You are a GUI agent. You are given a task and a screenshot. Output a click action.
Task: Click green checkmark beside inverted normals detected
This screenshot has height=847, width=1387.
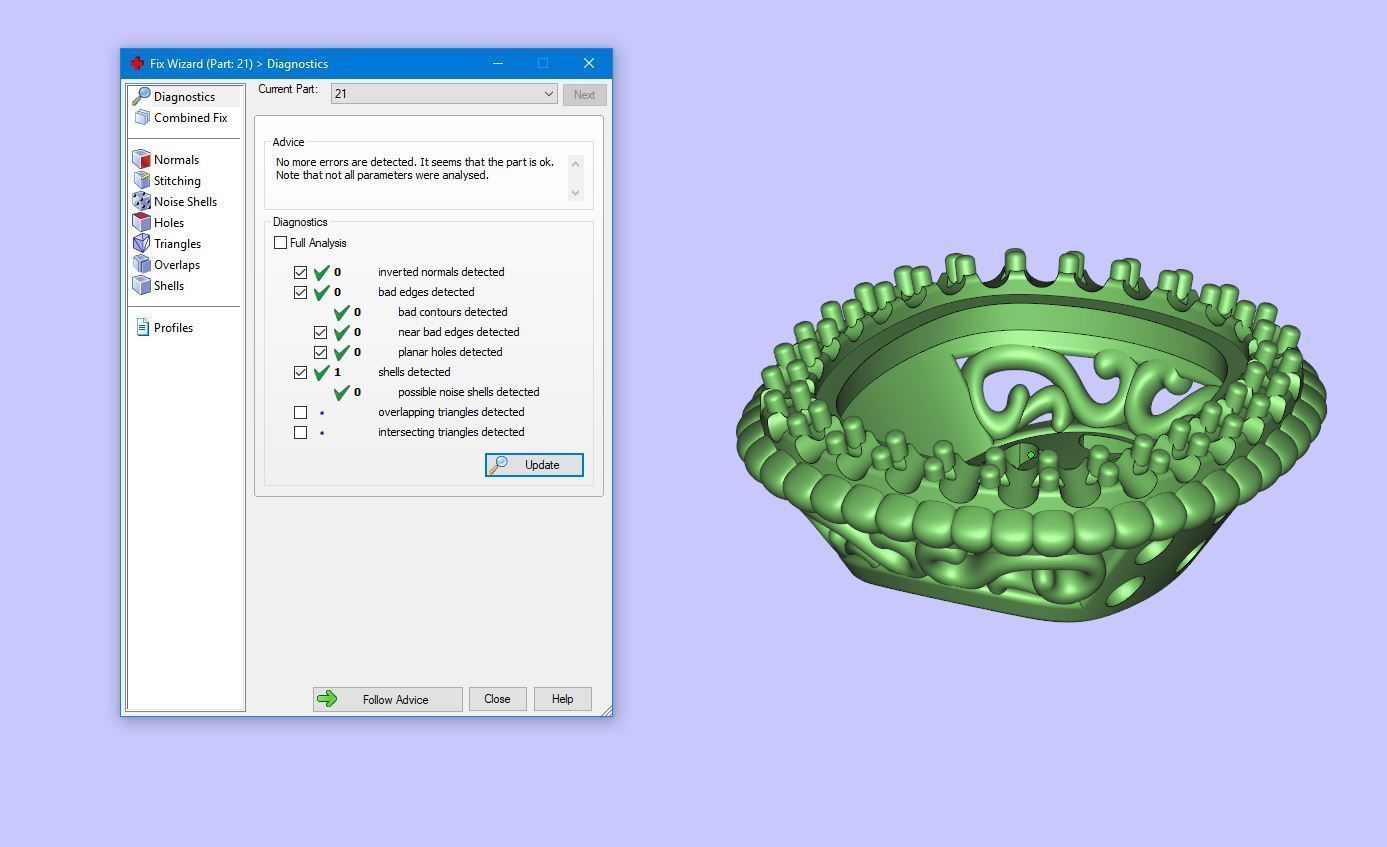point(322,272)
